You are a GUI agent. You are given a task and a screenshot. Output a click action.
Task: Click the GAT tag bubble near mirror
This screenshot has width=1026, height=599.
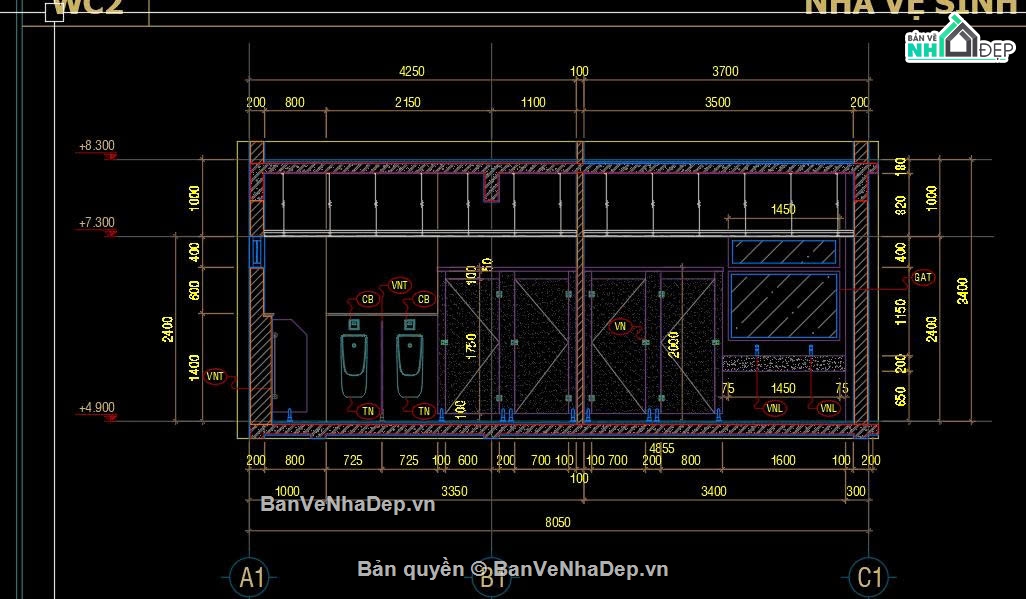(x=923, y=278)
